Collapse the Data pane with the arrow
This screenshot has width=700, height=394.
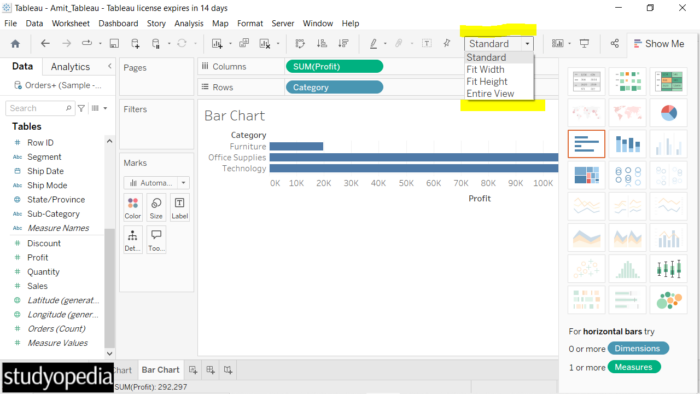tap(110, 66)
